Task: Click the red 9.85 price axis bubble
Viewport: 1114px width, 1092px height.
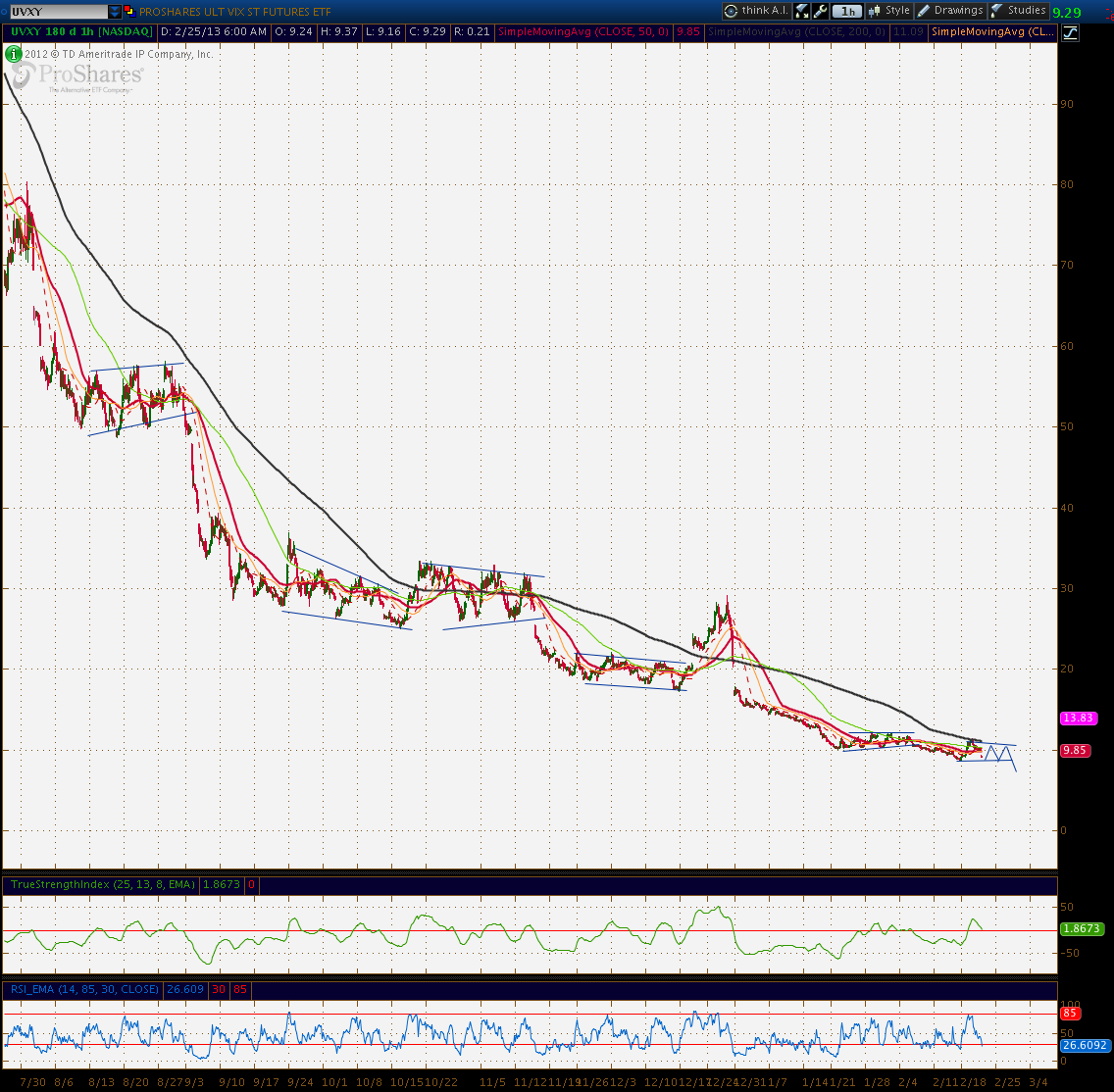Action: [1075, 751]
